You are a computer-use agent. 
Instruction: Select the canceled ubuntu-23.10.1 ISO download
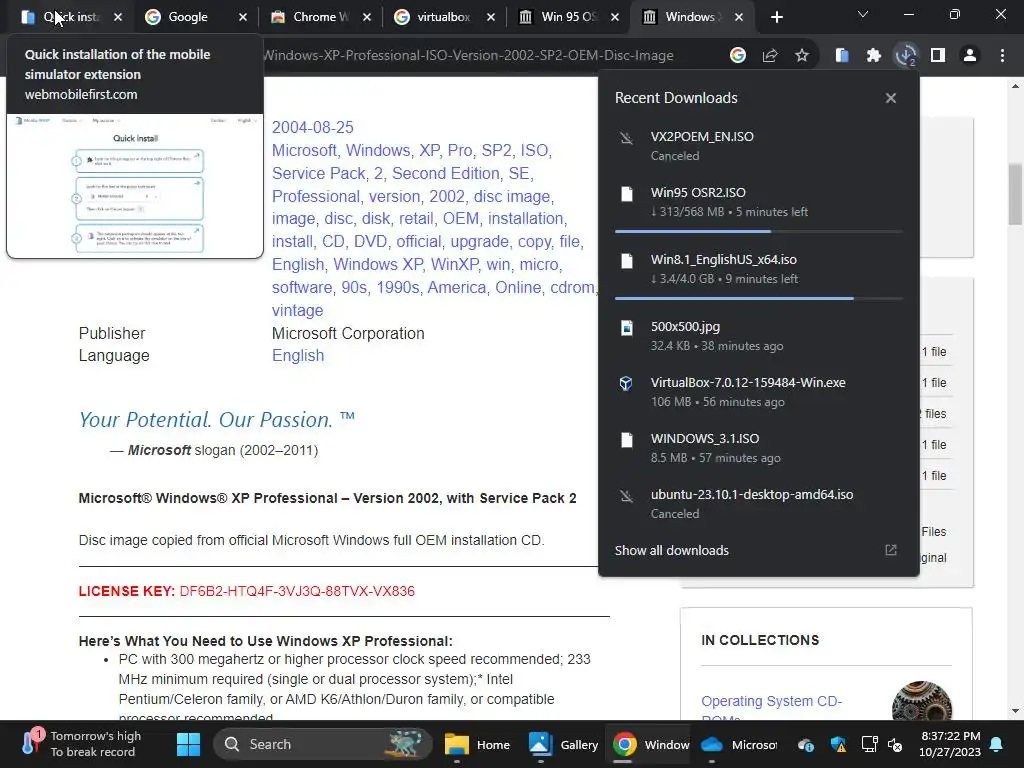click(759, 504)
